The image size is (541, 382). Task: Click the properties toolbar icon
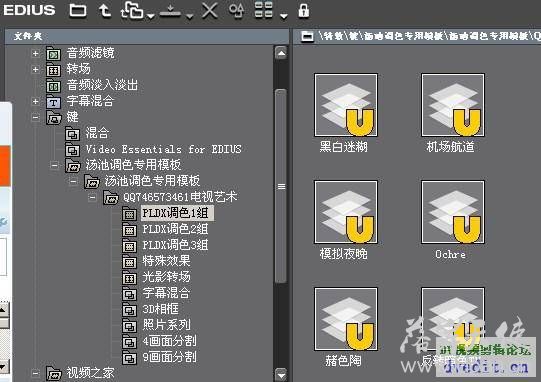coord(236,10)
